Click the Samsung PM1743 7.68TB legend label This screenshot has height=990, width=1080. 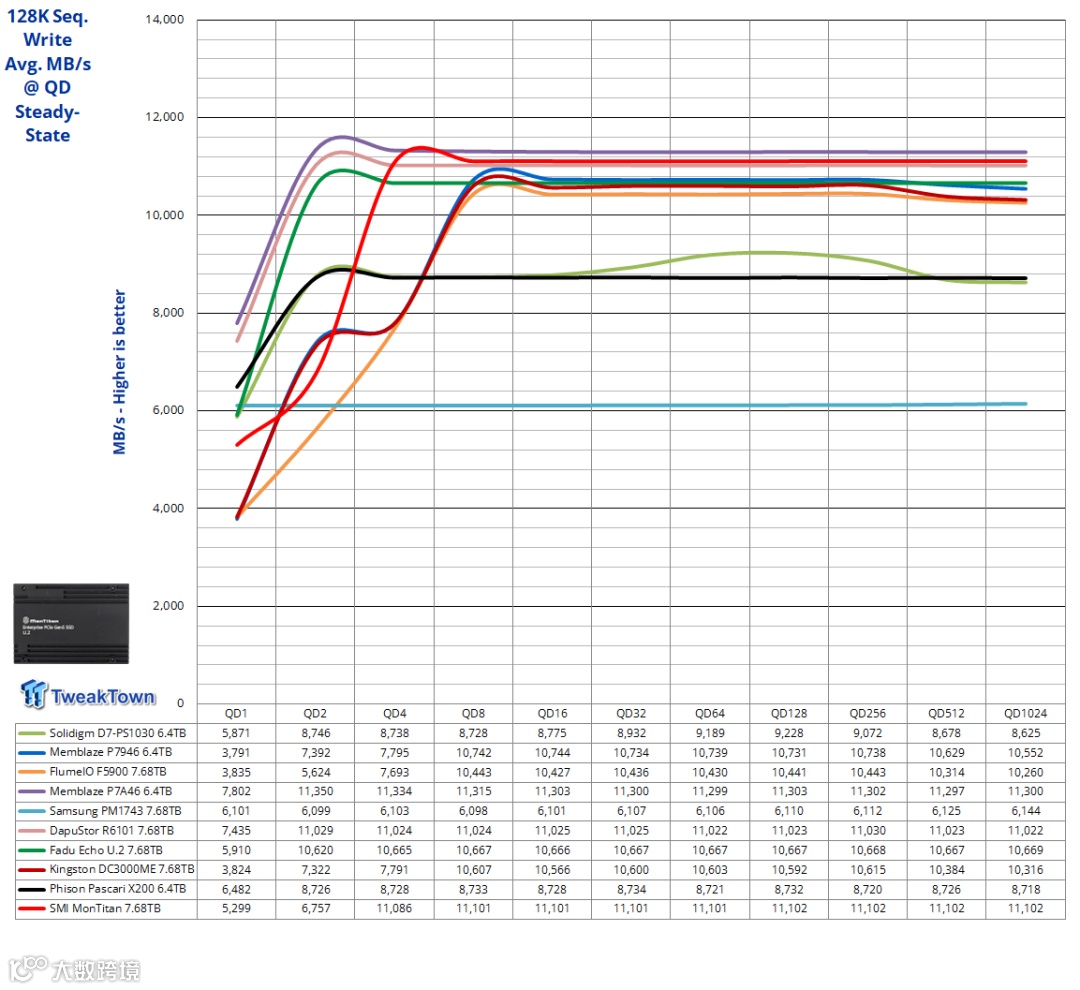pyautogui.click(x=115, y=811)
